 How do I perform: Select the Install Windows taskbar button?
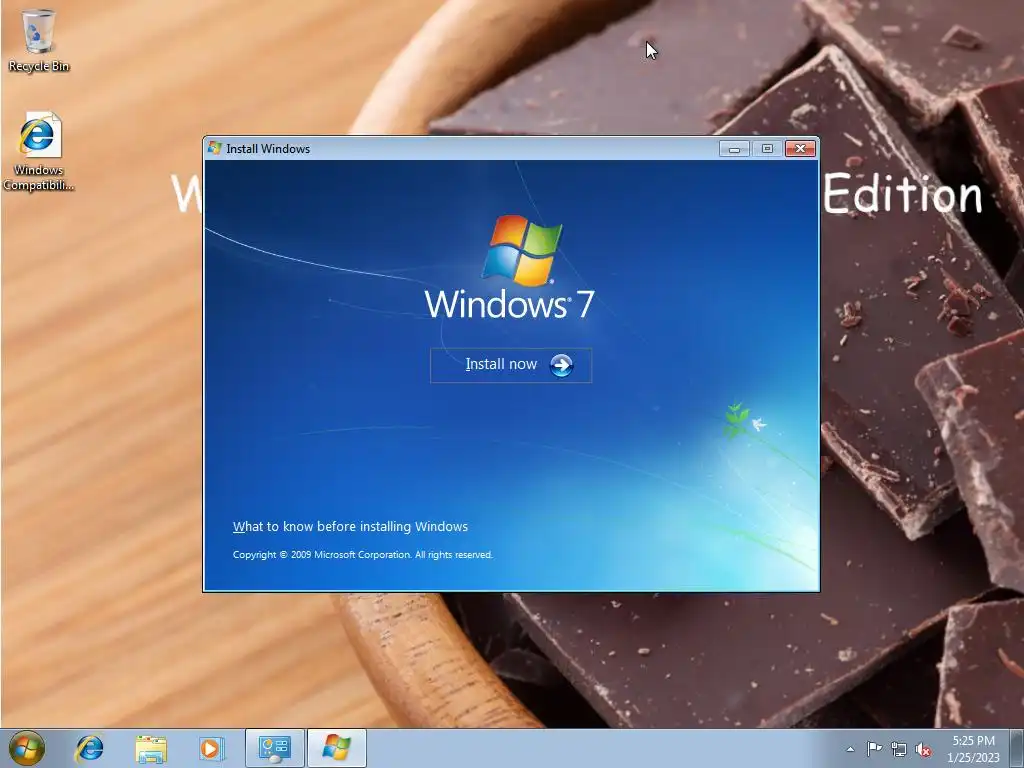[336, 748]
